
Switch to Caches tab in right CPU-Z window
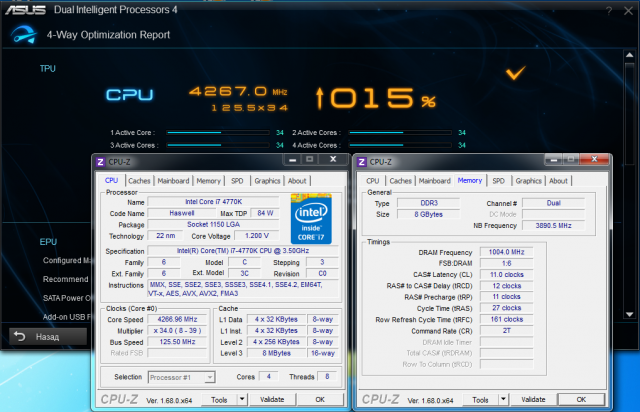point(400,181)
